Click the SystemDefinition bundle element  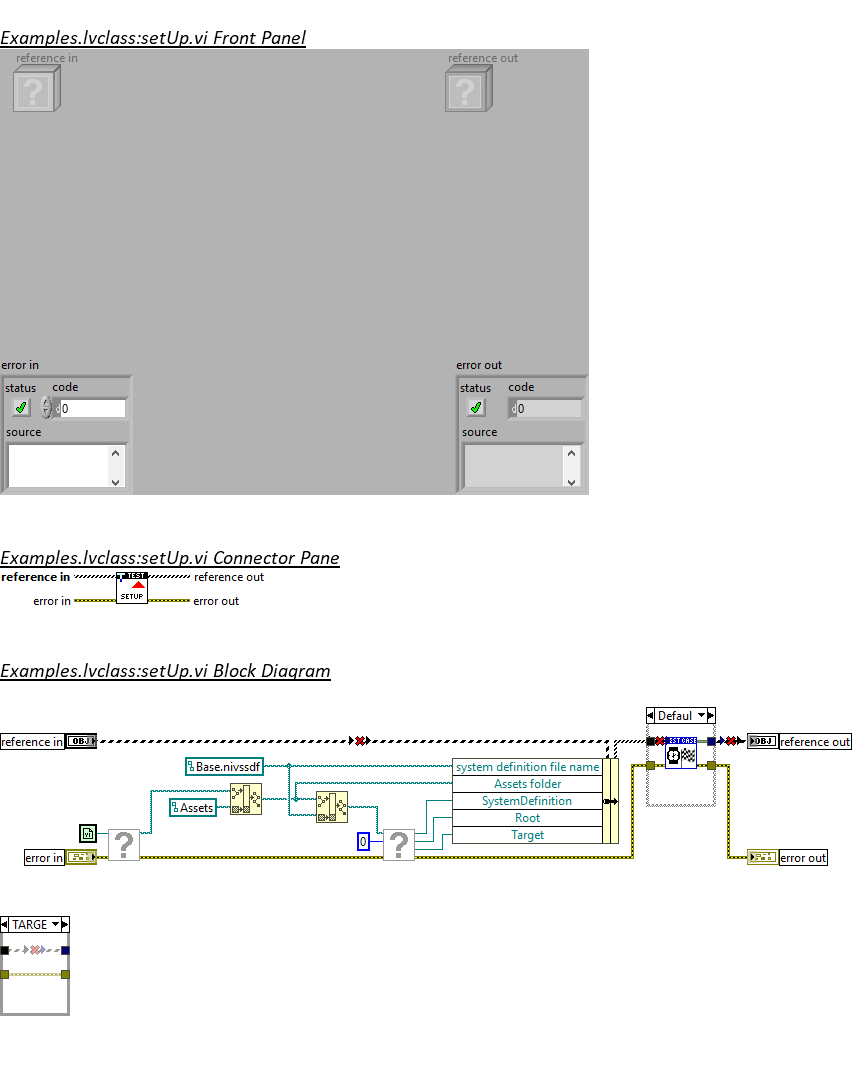click(528, 801)
